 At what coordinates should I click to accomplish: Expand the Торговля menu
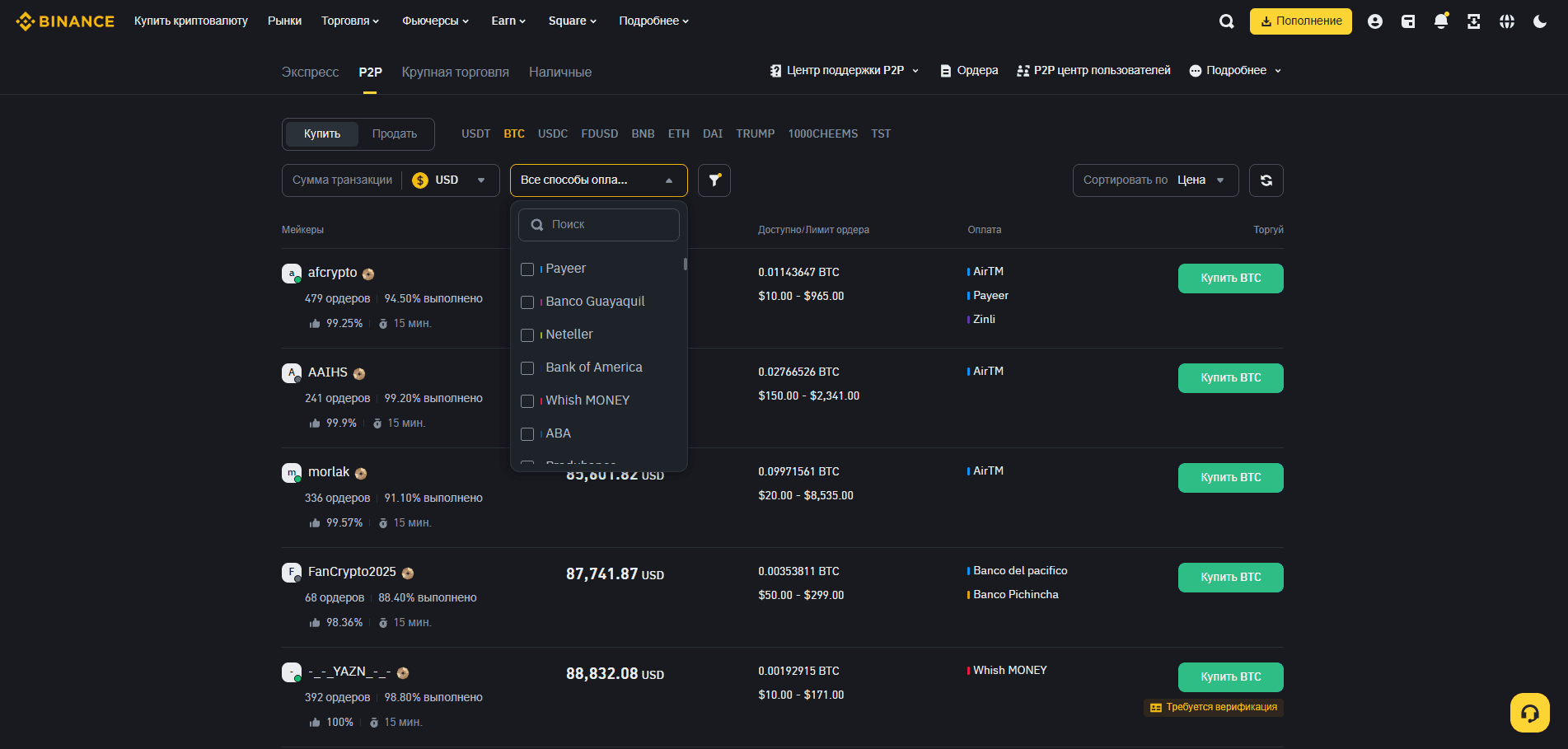[x=350, y=21]
